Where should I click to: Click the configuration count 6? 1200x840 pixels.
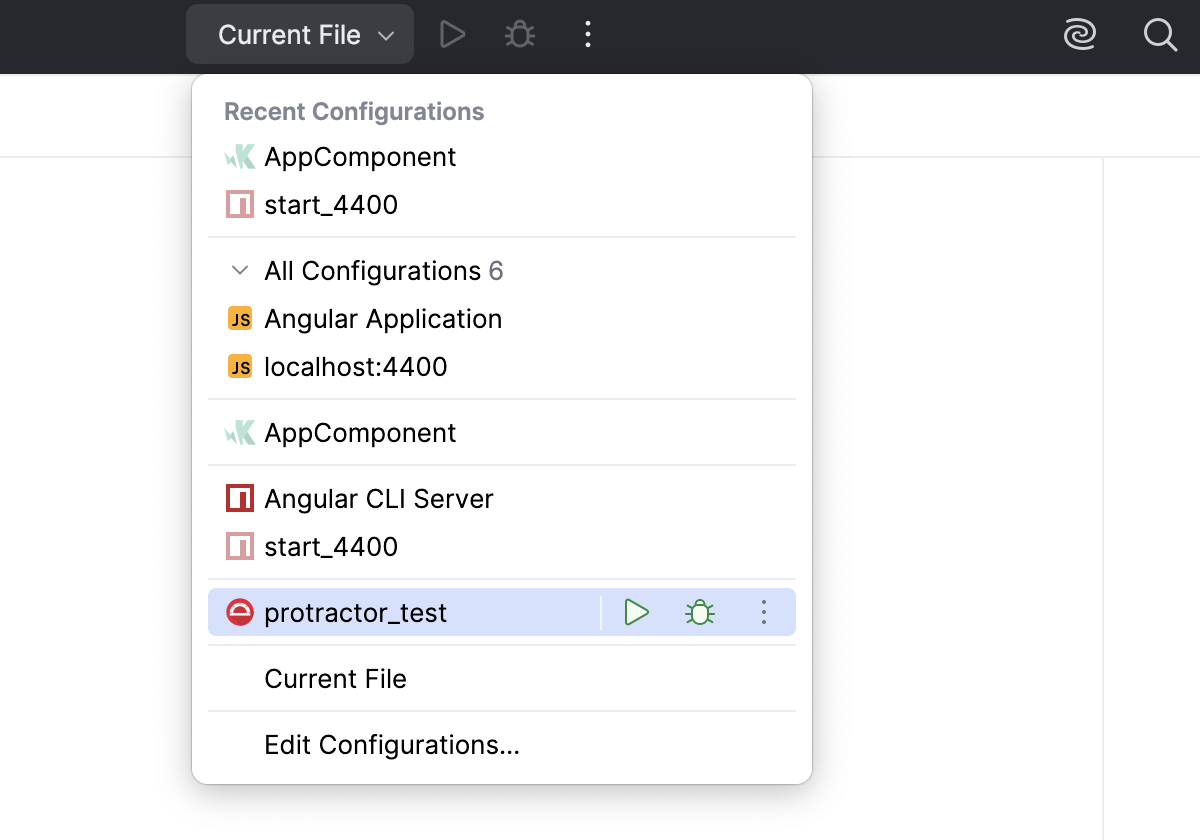click(x=496, y=271)
